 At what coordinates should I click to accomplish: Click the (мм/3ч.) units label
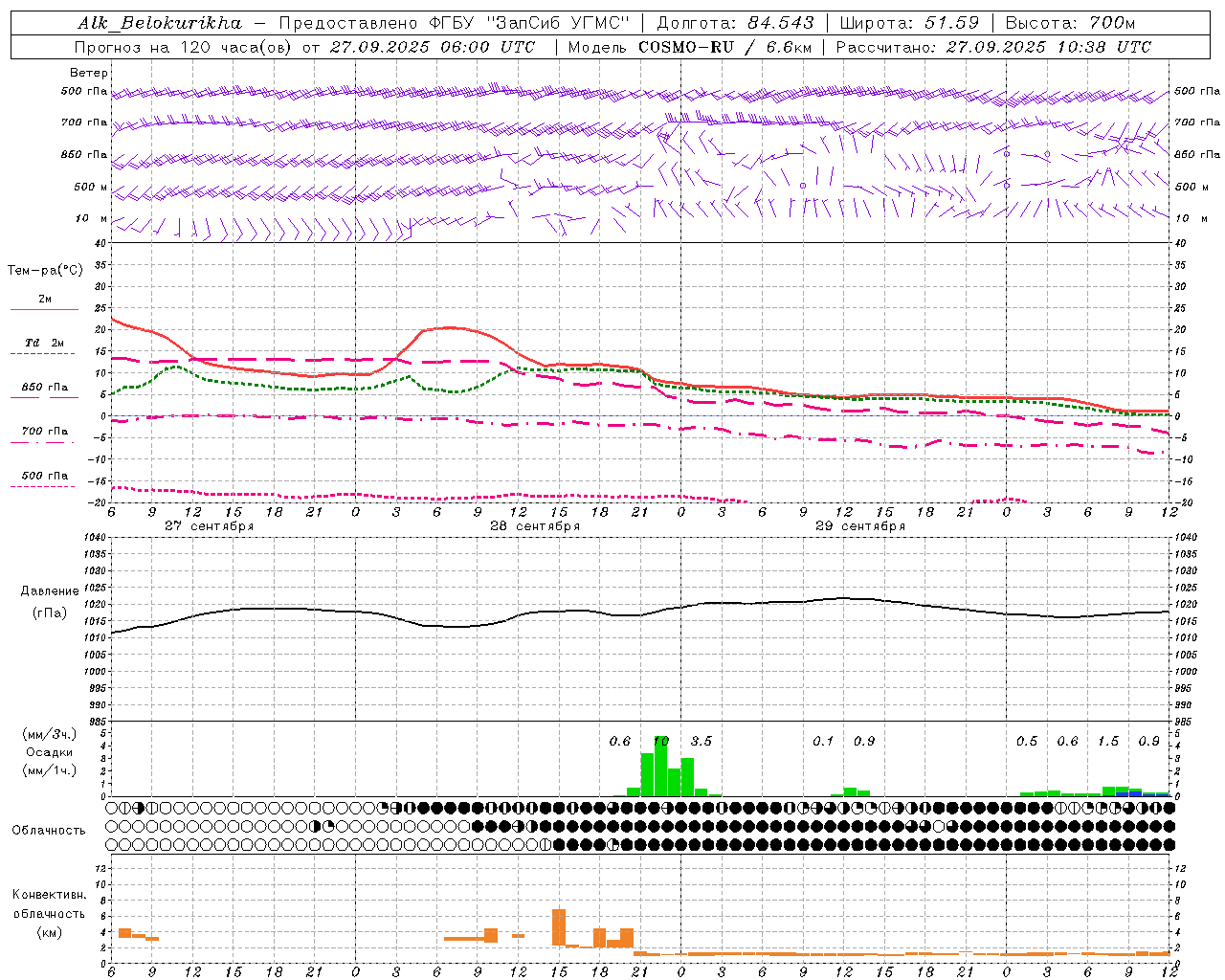[48, 734]
